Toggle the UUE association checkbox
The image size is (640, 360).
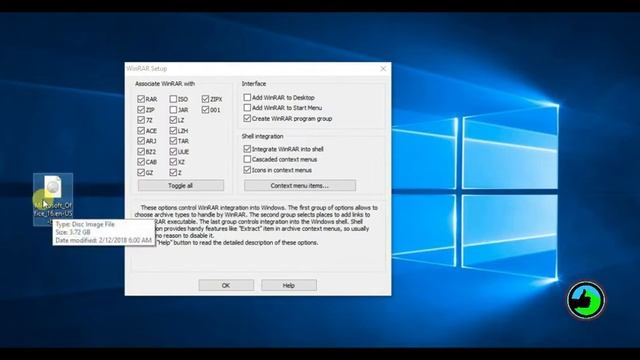pyautogui.click(x=173, y=151)
